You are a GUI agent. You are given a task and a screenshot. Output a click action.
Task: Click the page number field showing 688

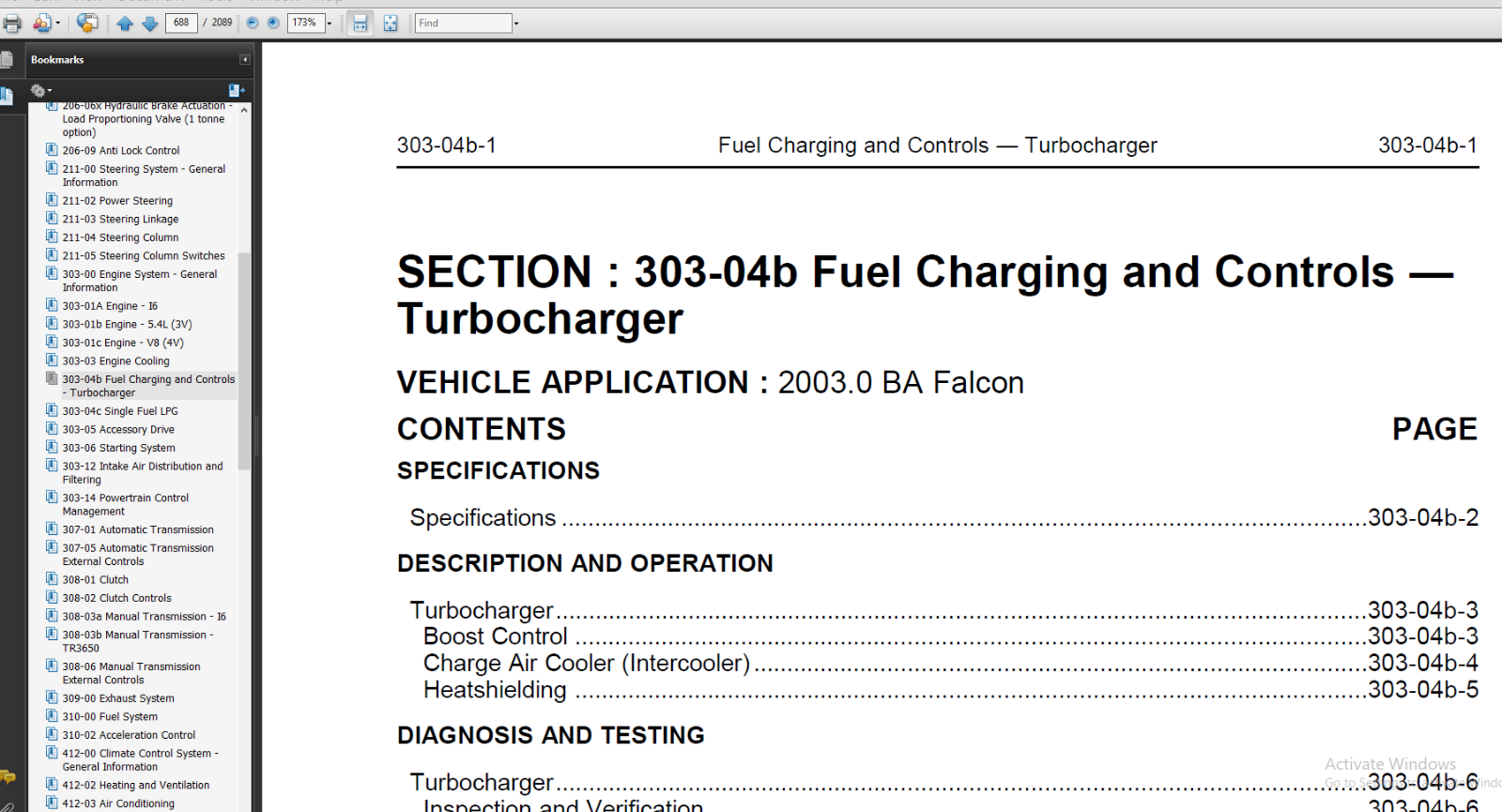(x=181, y=23)
